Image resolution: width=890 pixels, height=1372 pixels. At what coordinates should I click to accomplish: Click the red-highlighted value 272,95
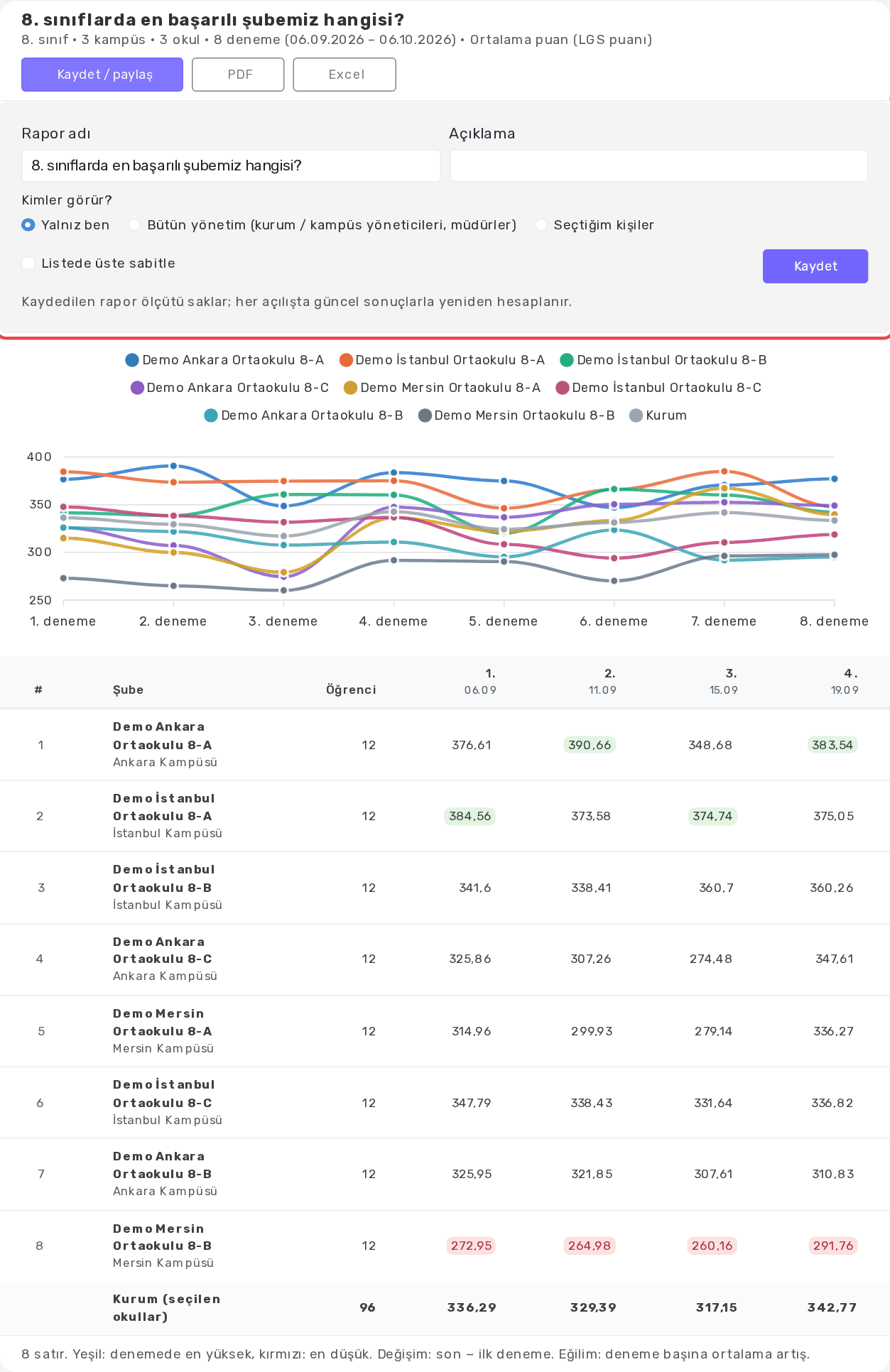tap(472, 1246)
